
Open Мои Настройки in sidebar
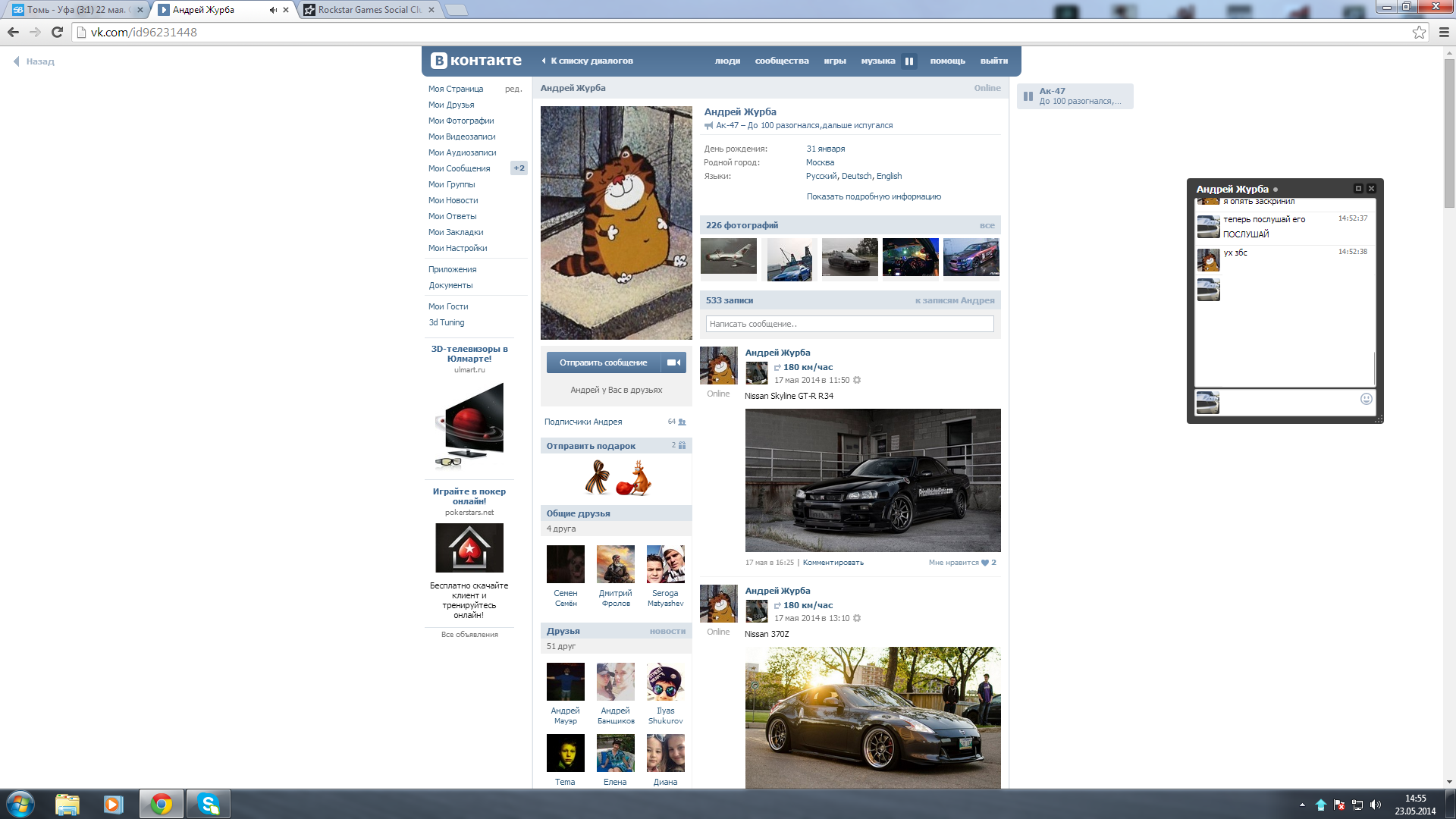point(457,248)
